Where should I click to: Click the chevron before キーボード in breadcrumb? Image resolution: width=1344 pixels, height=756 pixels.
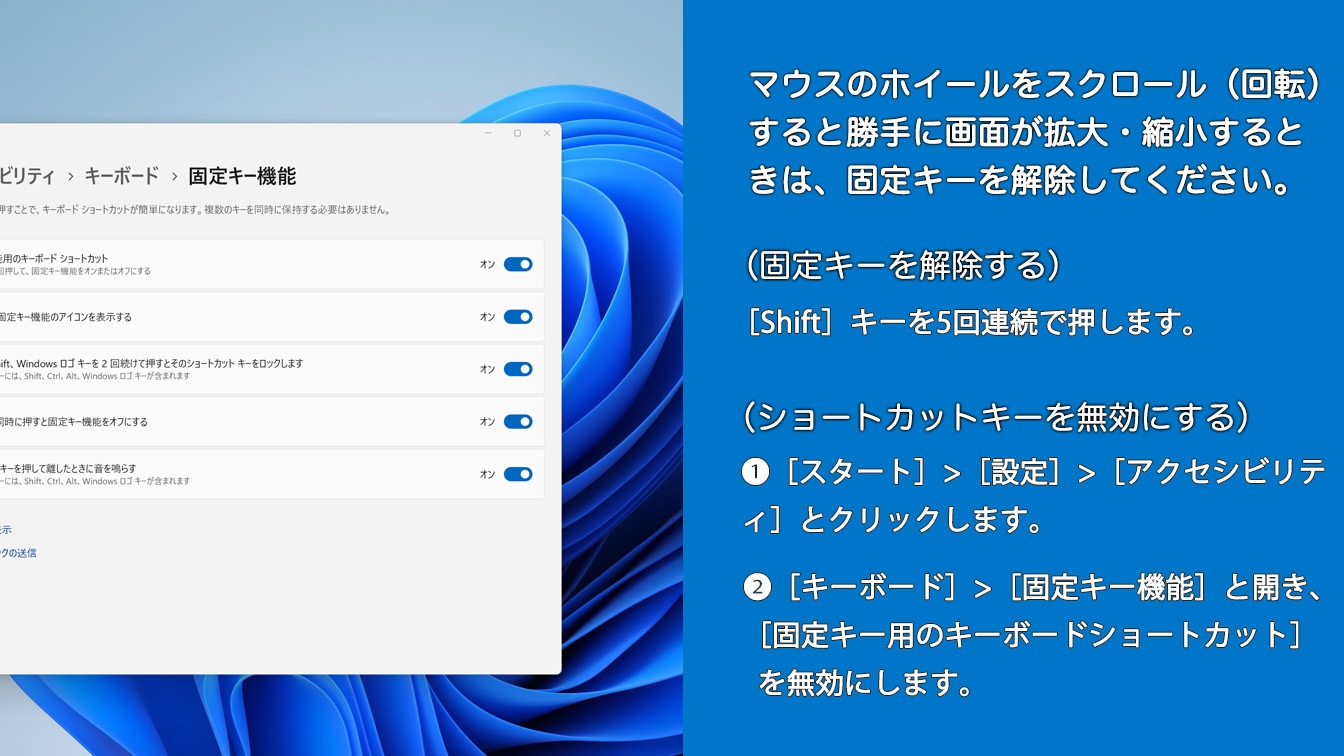[70, 177]
